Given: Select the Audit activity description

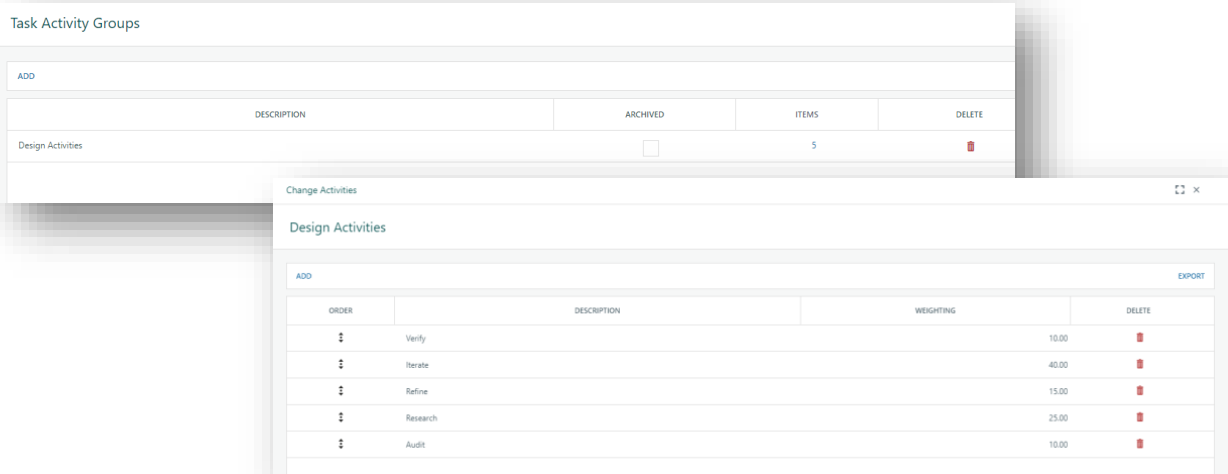Looking at the screenshot, I should 415,444.
